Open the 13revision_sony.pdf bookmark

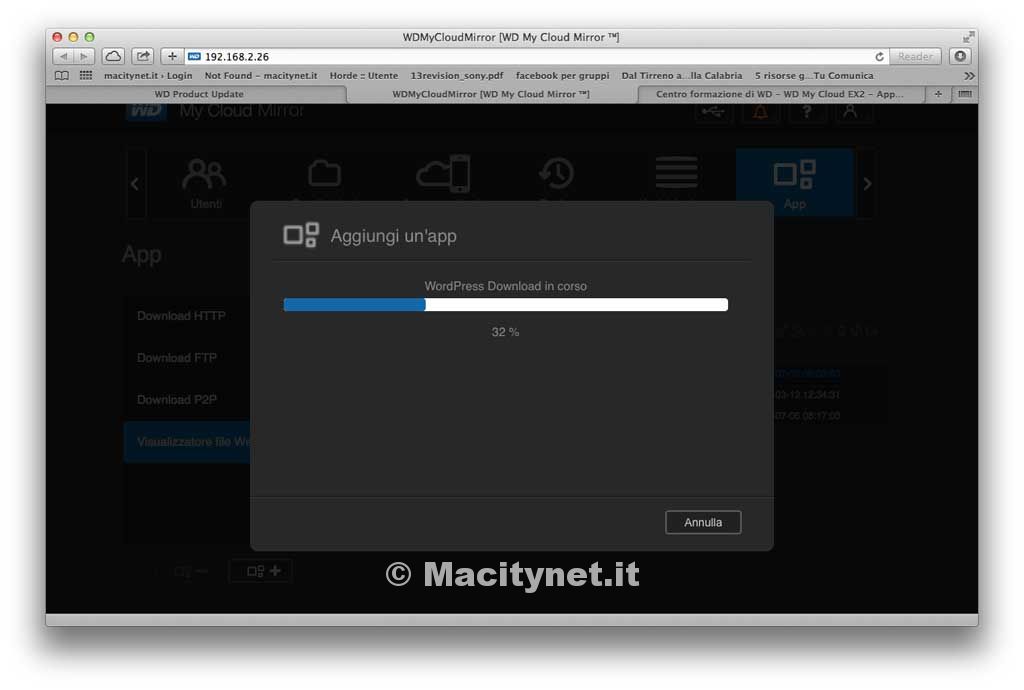(456, 76)
